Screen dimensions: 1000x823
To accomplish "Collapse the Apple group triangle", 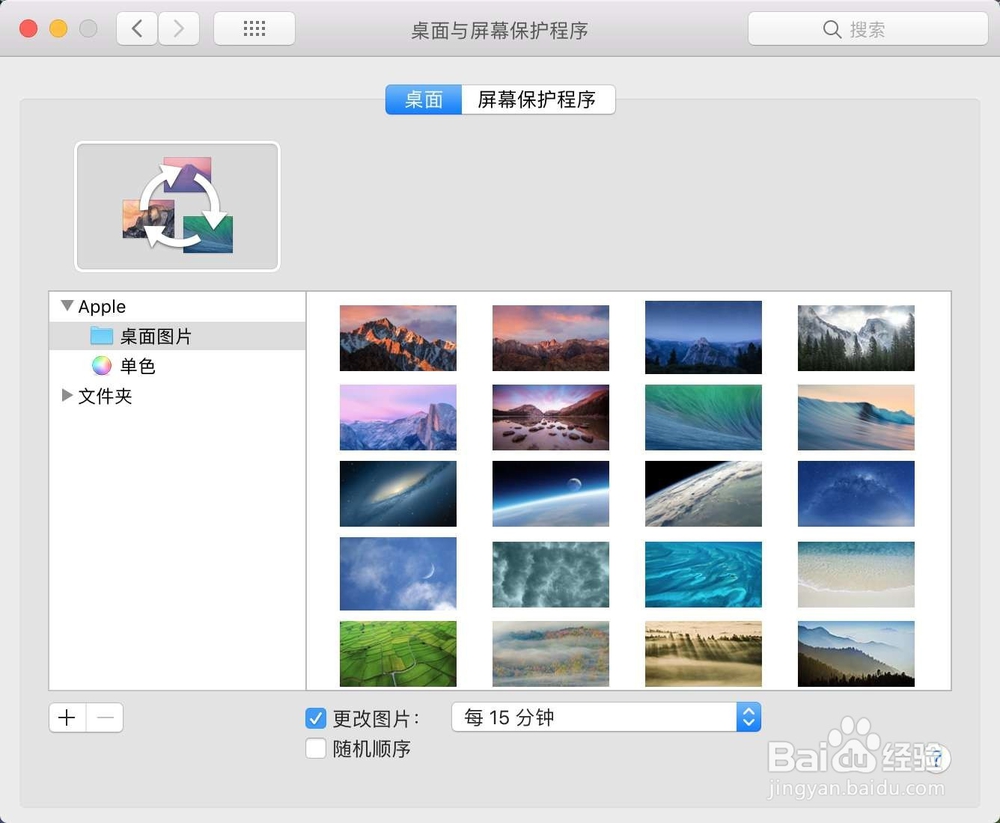I will pyautogui.click(x=67, y=306).
